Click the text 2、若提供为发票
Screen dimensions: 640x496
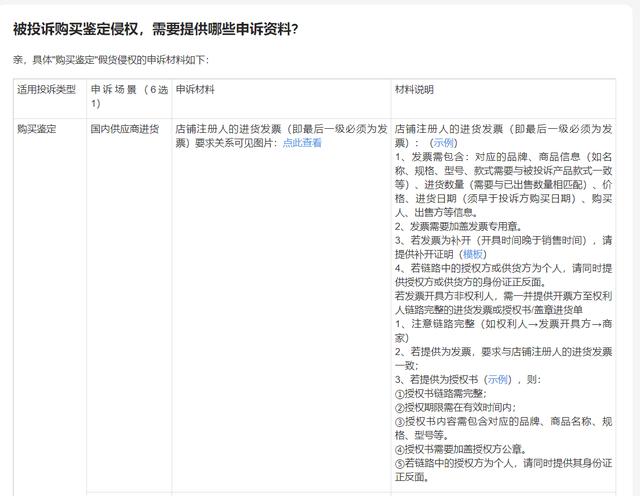pos(433,351)
